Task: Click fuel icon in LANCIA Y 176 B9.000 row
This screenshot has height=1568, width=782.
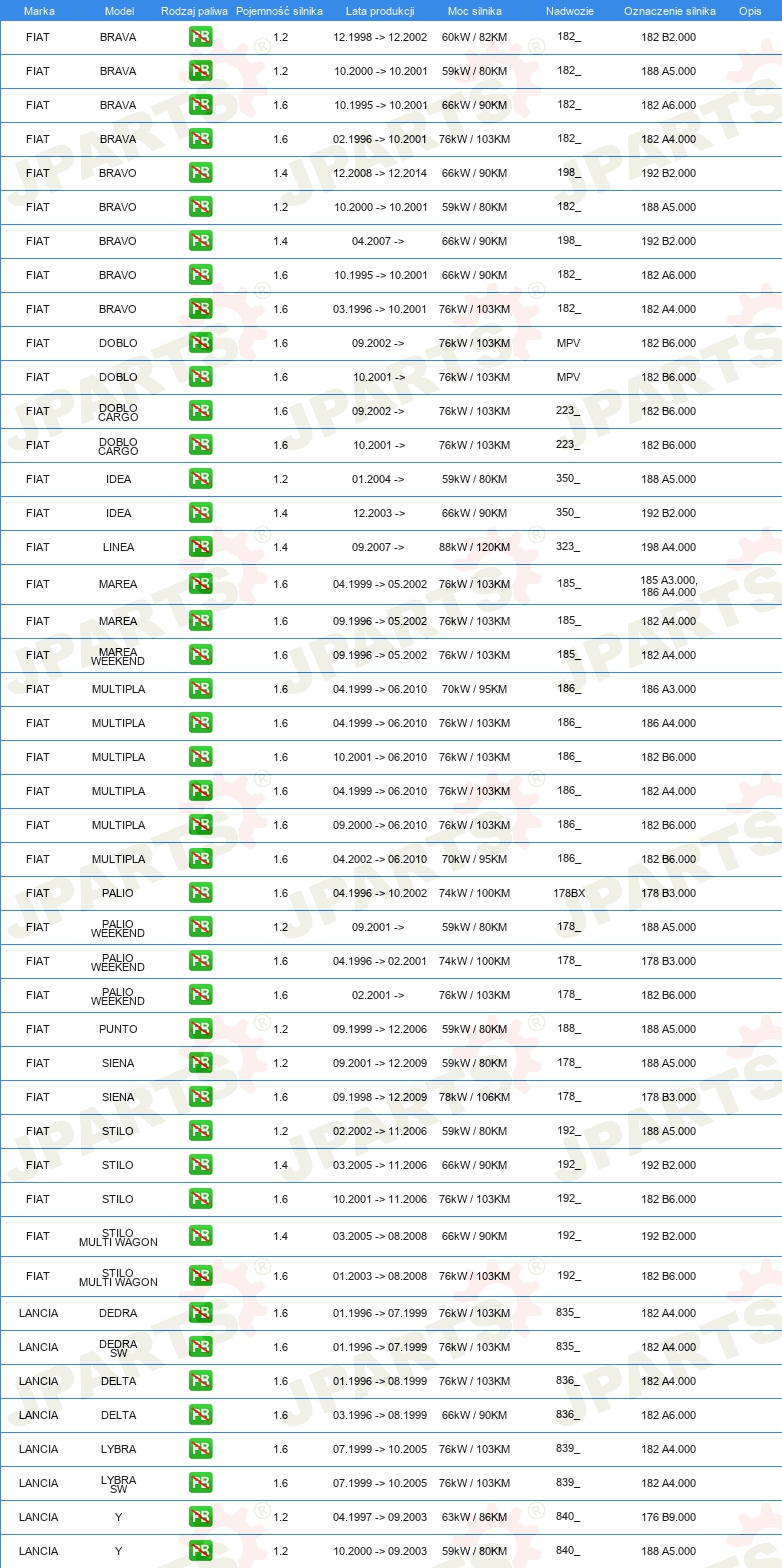Action: (200, 1517)
